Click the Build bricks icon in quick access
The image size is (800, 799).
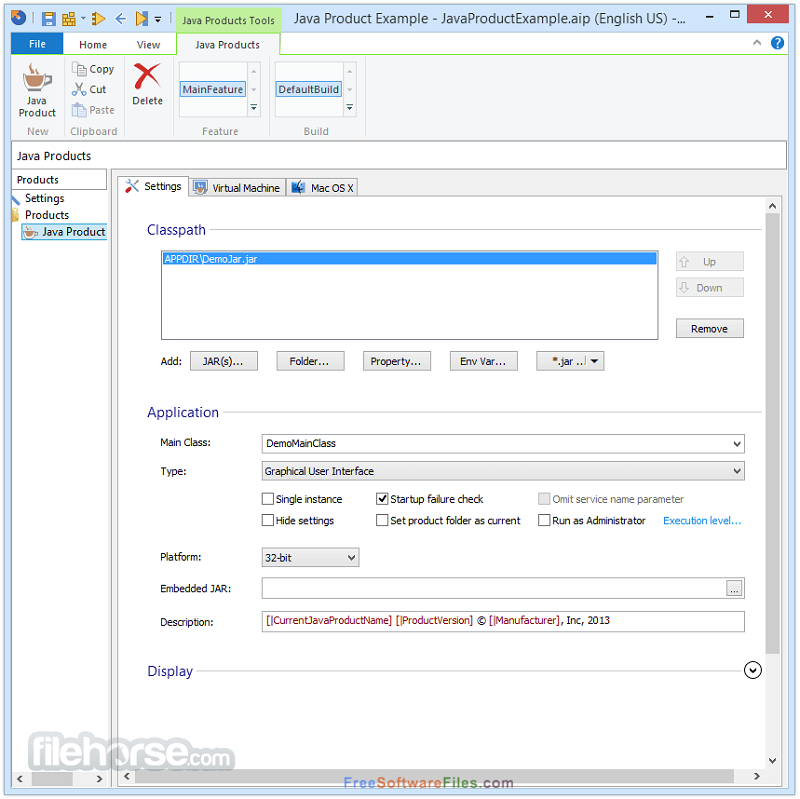coord(69,19)
